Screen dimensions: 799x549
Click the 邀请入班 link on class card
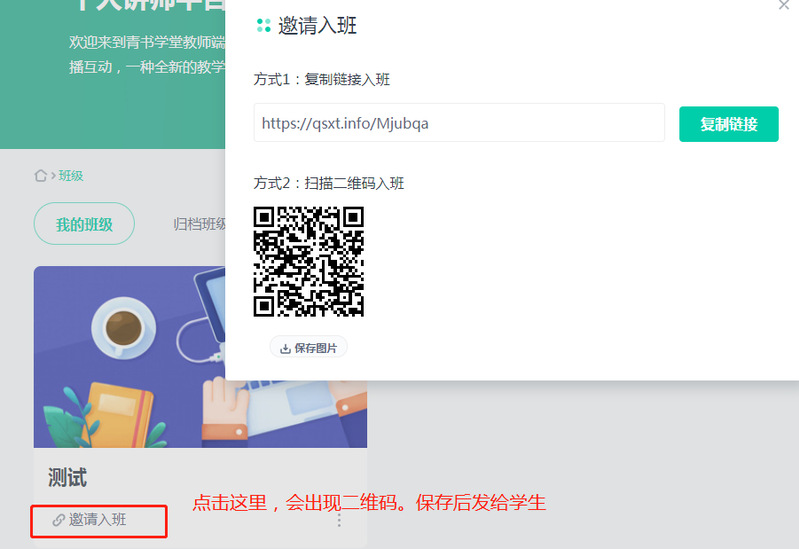(98, 520)
